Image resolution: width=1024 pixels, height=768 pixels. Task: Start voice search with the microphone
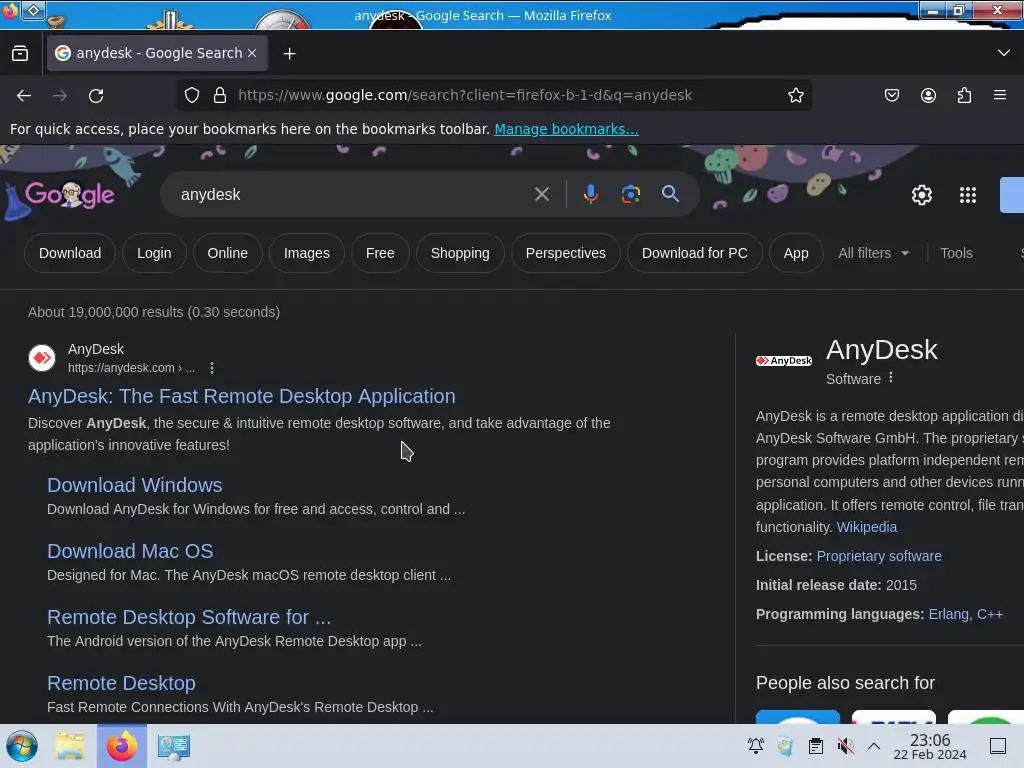pyautogui.click(x=590, y=194)
